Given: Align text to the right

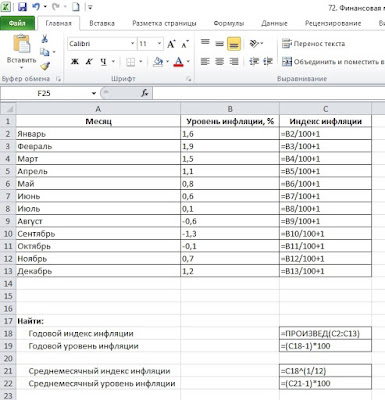Looking at the screenshot, I should click(x=234, y=62).
